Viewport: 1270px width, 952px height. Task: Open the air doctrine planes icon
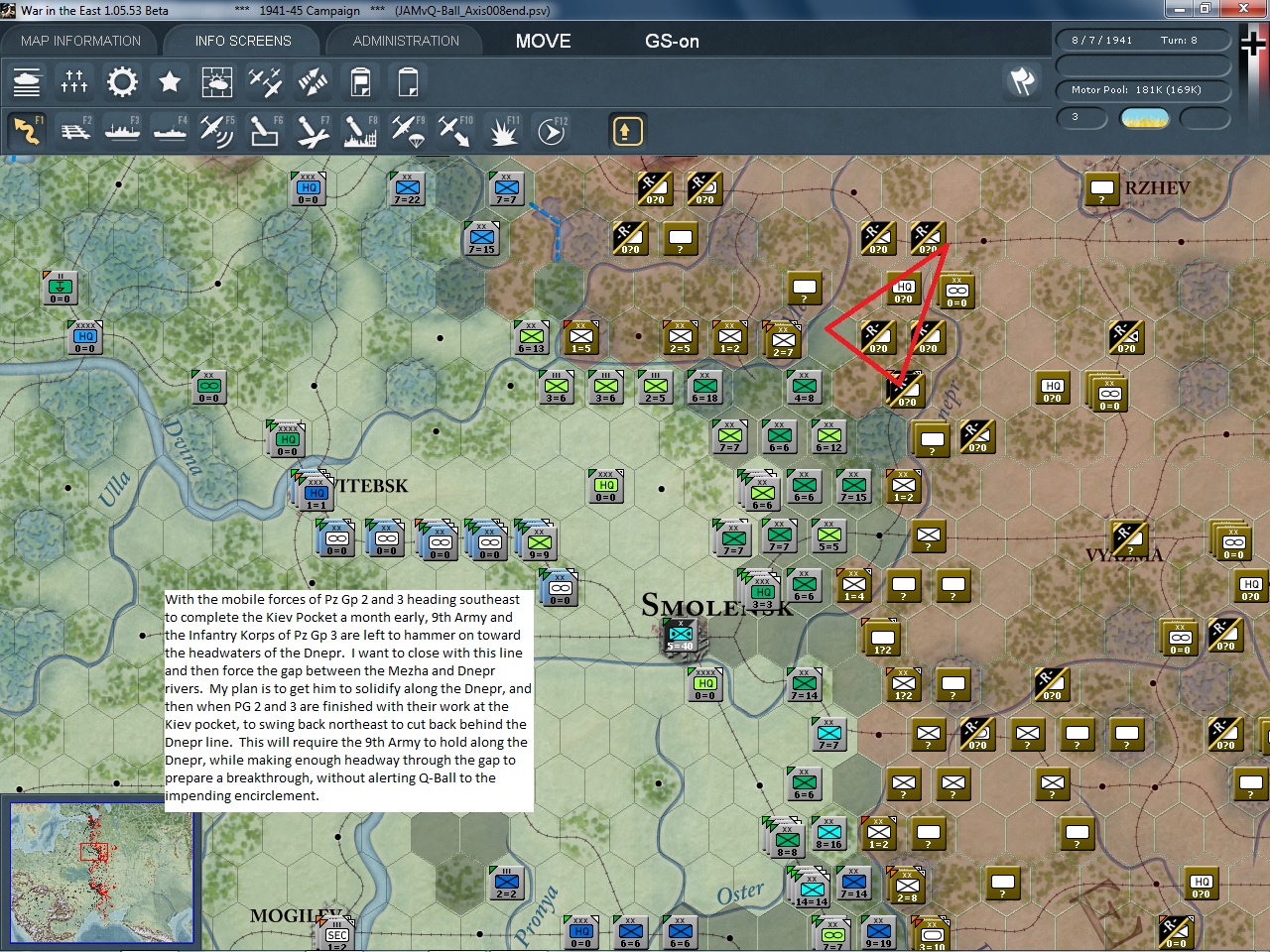tap(265, 81)
